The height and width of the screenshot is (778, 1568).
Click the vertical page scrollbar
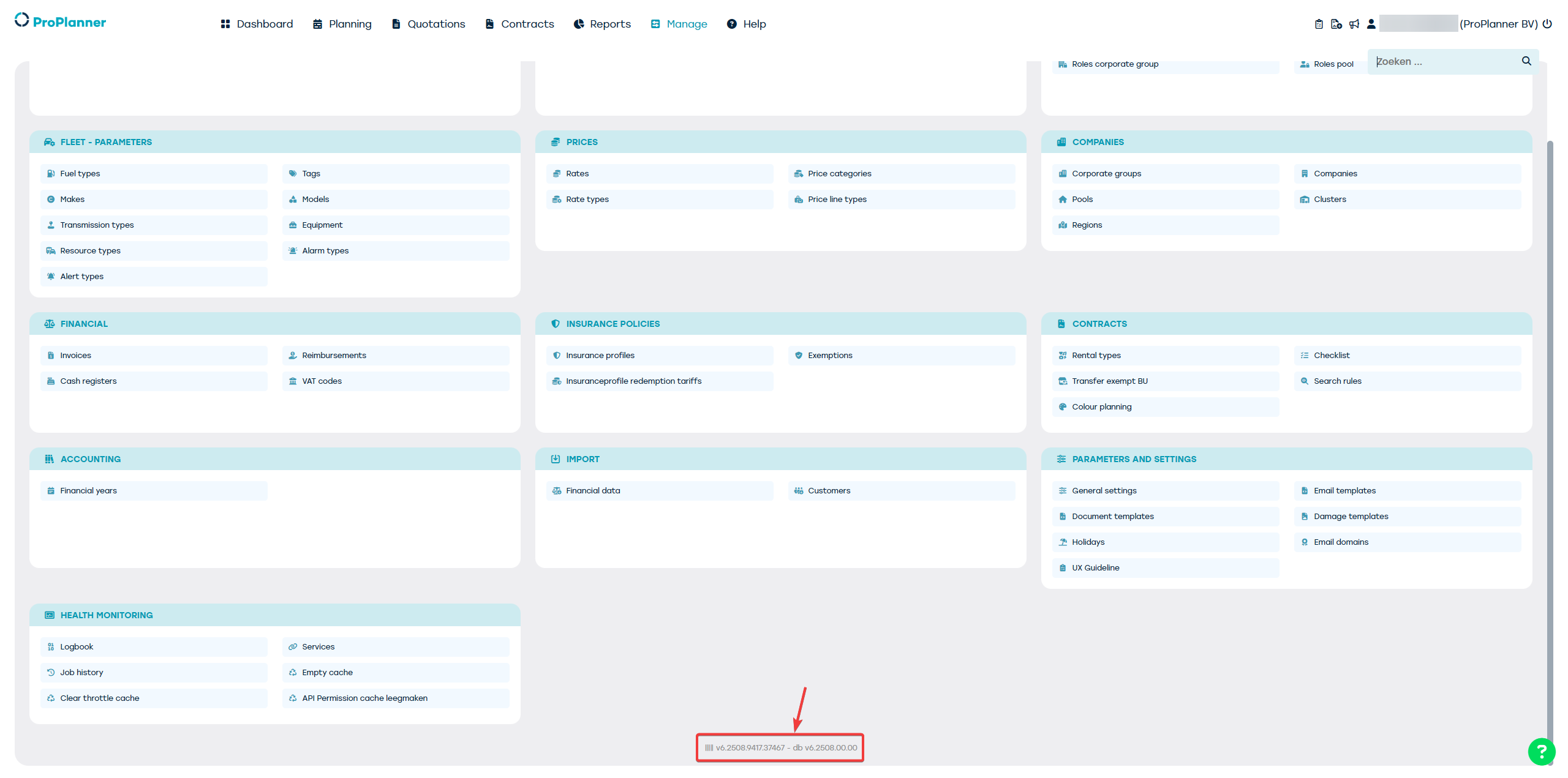1550,428
